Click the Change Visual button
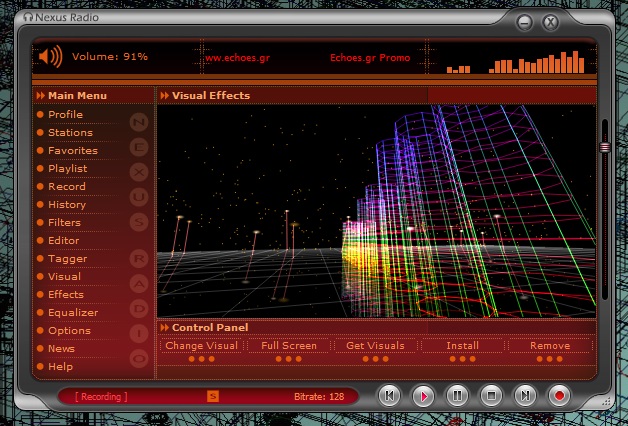This screenshot has height=426, width=628. pyautogui.click(x=201, y=346)
